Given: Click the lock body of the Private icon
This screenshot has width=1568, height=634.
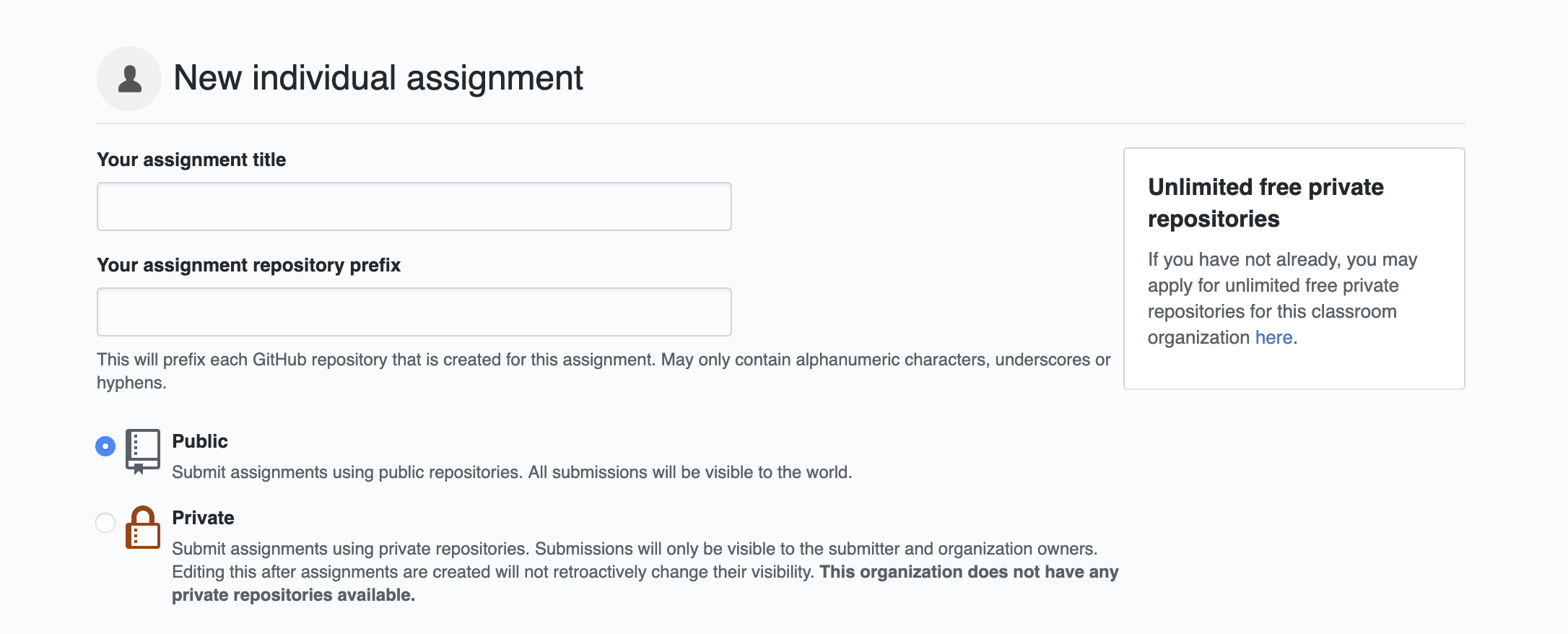Looking at the screenshot, I should coord(144,534).
